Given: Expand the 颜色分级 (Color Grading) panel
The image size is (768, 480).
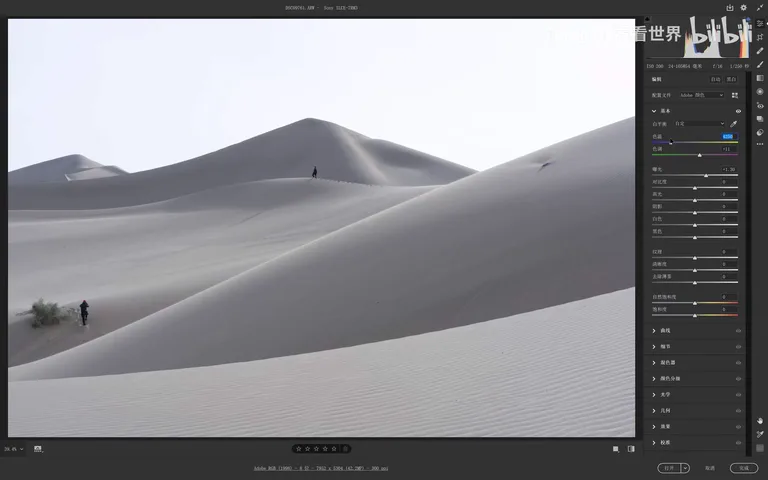Looking at the screenshot, I should 654,379.
